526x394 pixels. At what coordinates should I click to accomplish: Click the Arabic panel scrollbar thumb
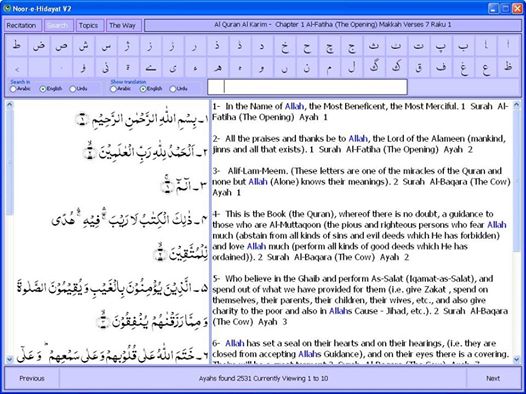point(9,162)
